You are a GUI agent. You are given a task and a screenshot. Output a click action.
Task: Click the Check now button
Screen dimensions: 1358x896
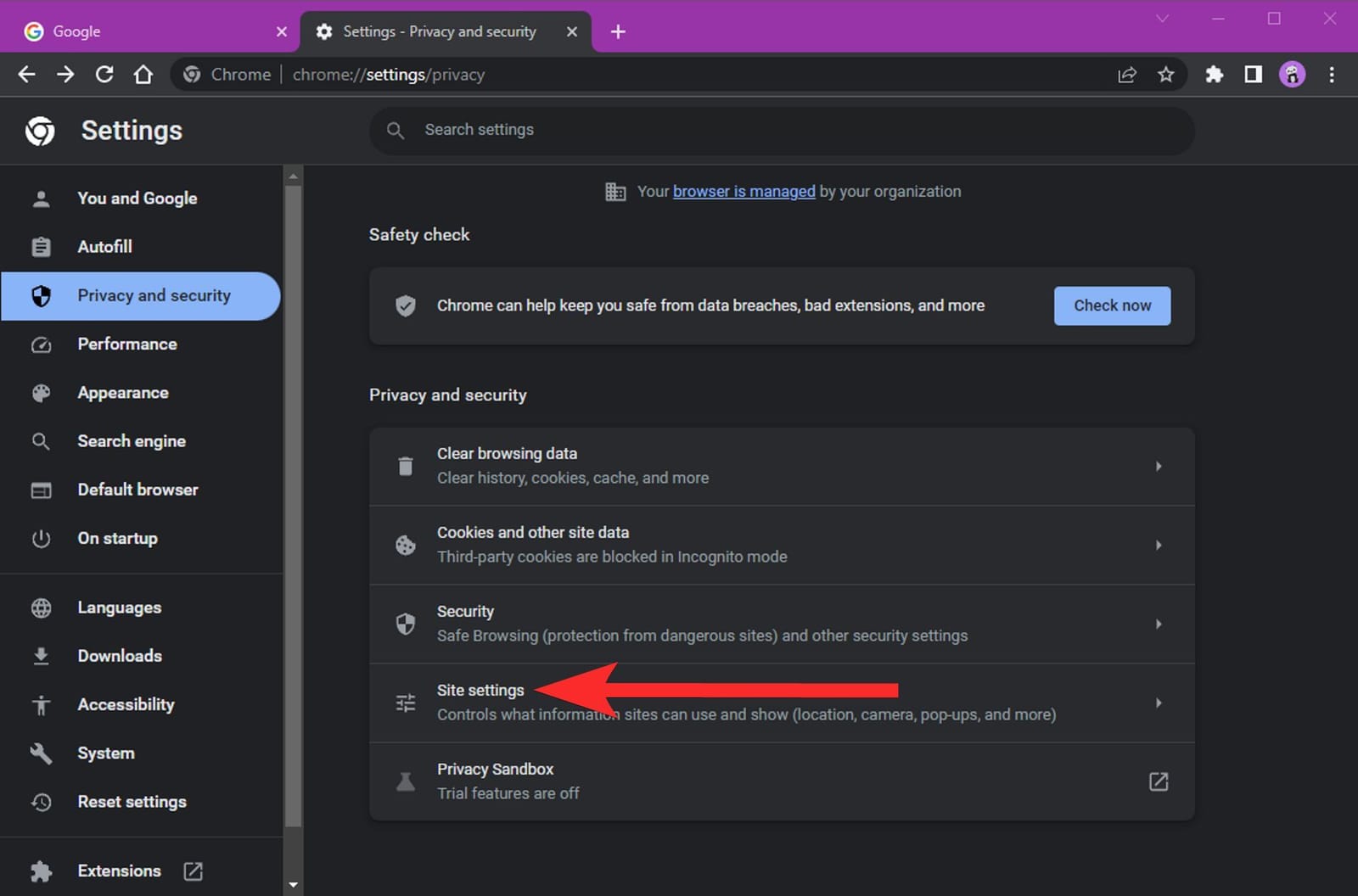(x=1112, y=305)
